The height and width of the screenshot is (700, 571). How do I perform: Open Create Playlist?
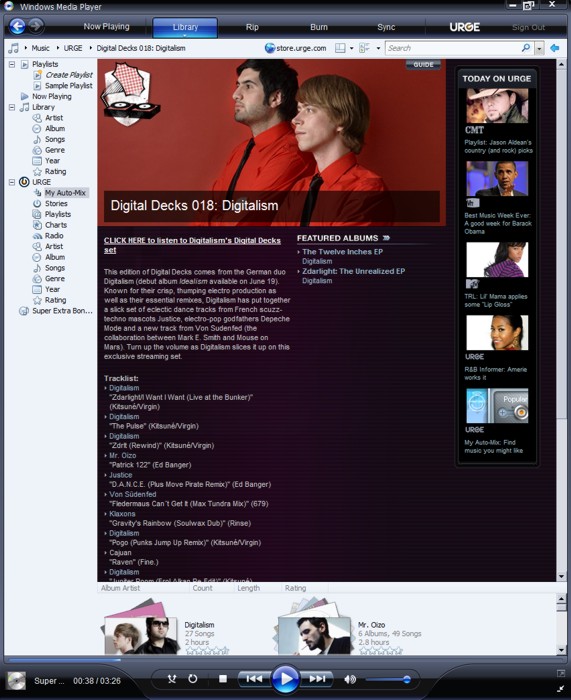(69, 75)
